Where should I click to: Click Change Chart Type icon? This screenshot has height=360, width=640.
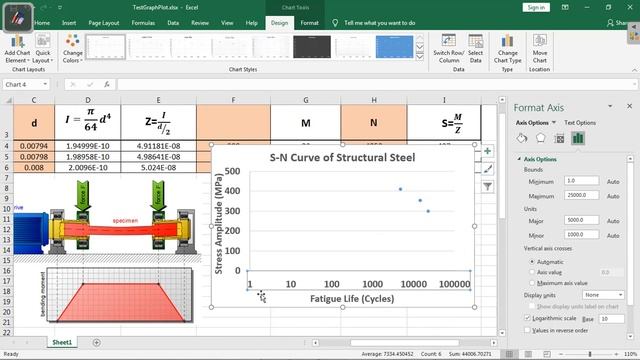(x=507, y=49)
